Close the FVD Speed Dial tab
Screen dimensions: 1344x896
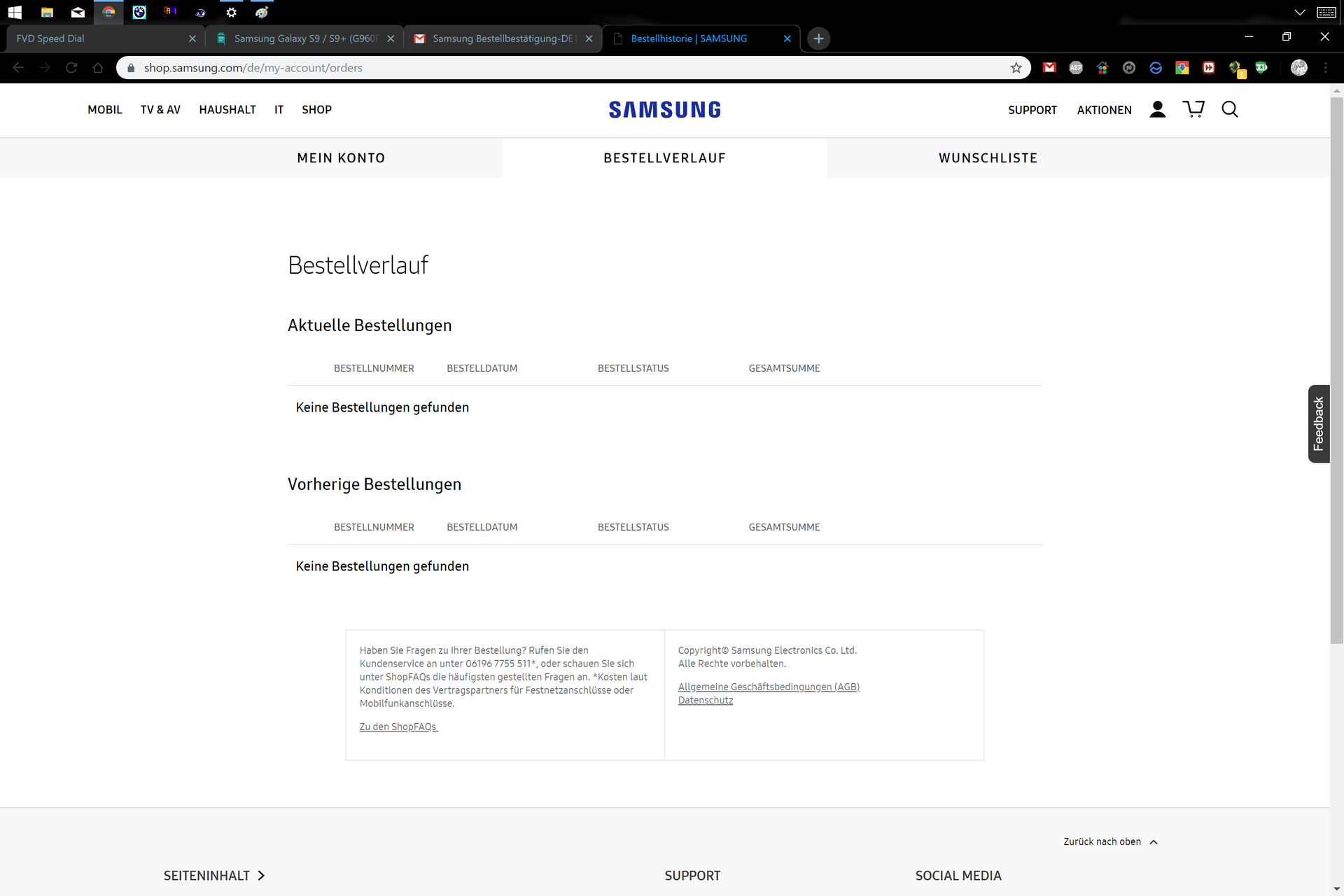[x=192, y=38]
